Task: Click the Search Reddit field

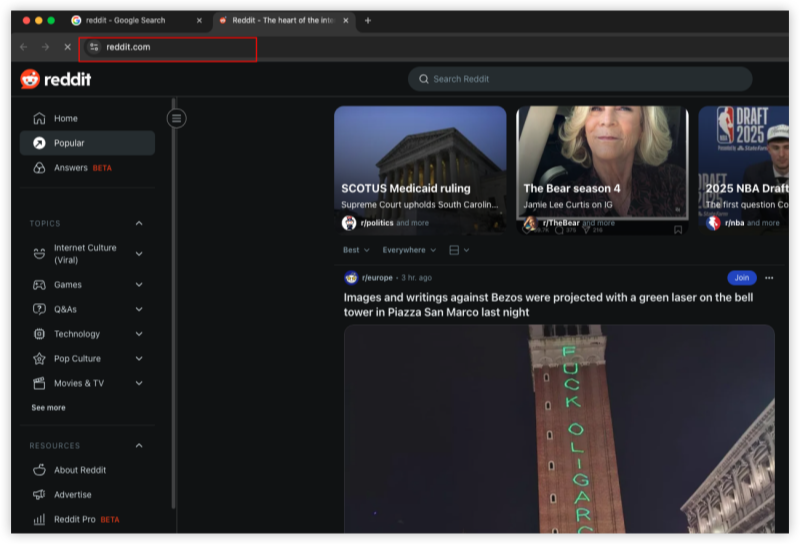Action: pyautogui.click(x=580, y=79)
